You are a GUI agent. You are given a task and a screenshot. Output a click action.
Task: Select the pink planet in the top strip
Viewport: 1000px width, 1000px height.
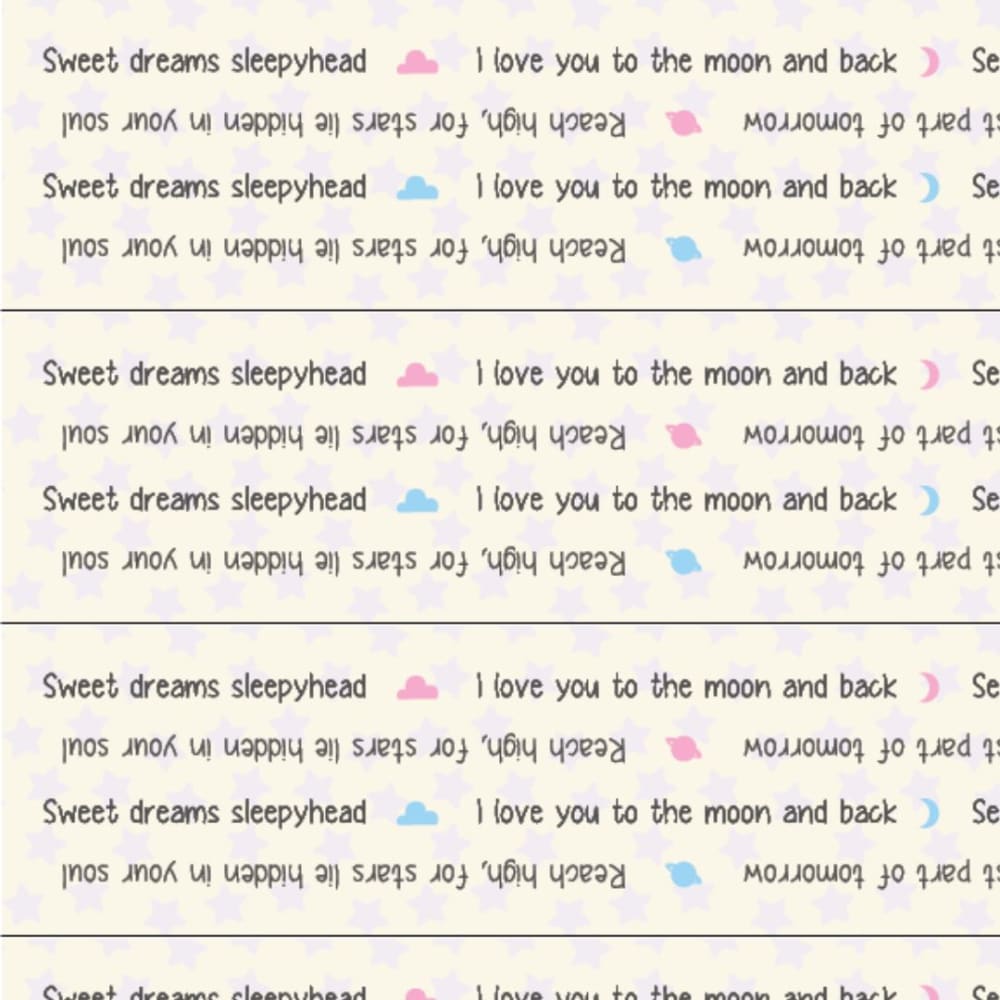pyautogui.click(x=685, y=123)
